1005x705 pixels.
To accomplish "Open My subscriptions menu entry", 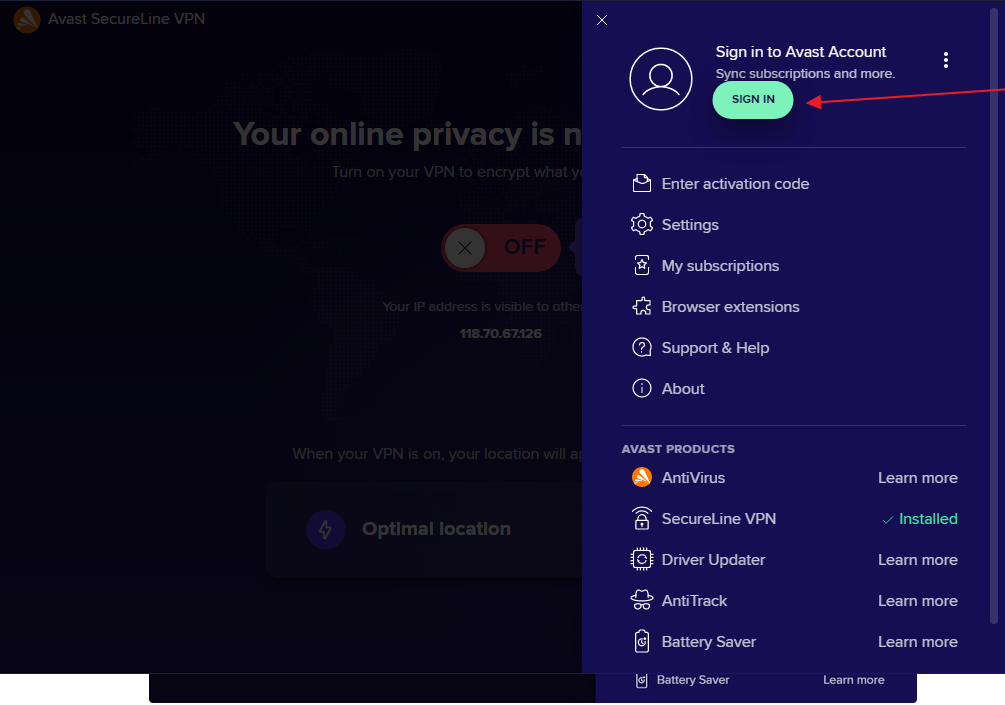I will (720, 266).
